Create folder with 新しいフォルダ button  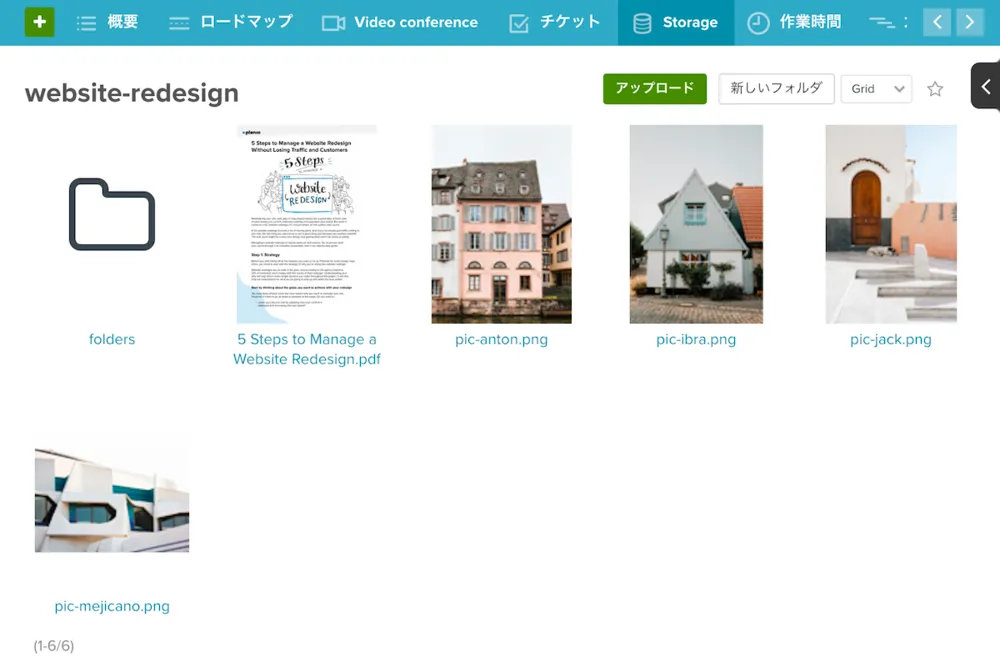coord(776,89)
